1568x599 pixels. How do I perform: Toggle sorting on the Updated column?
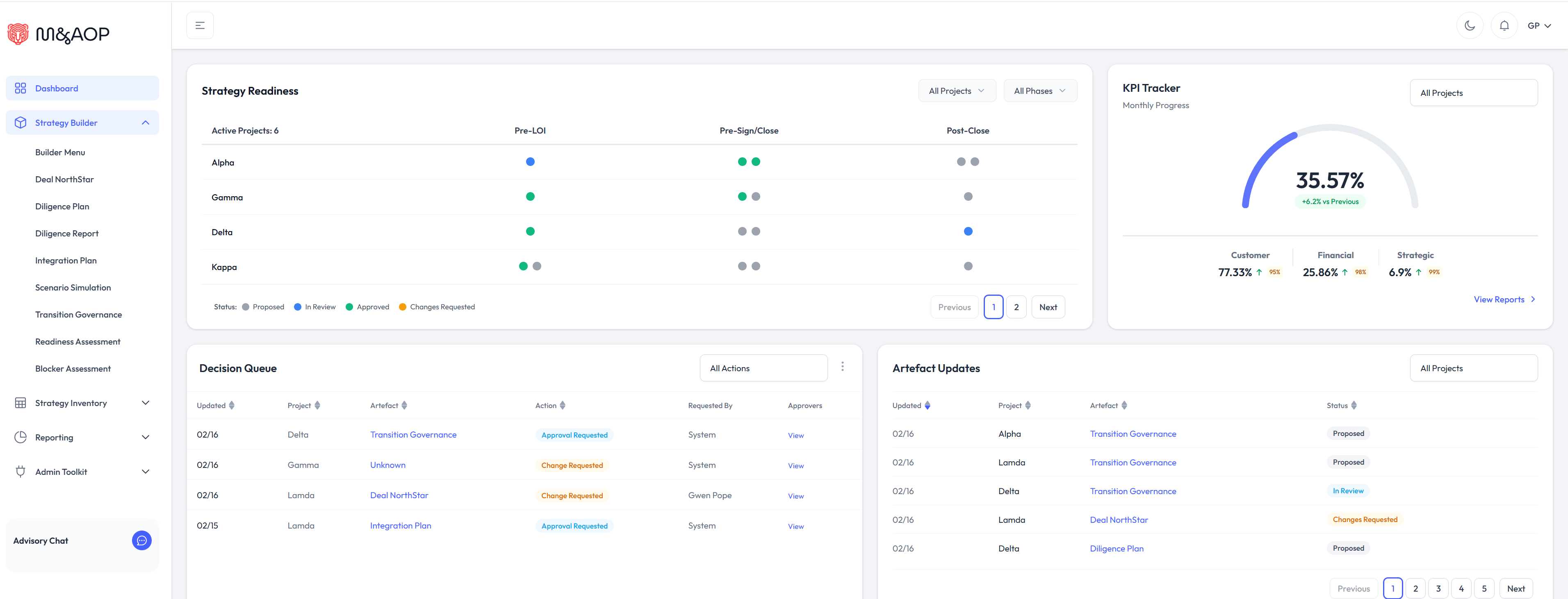(232, 405)
